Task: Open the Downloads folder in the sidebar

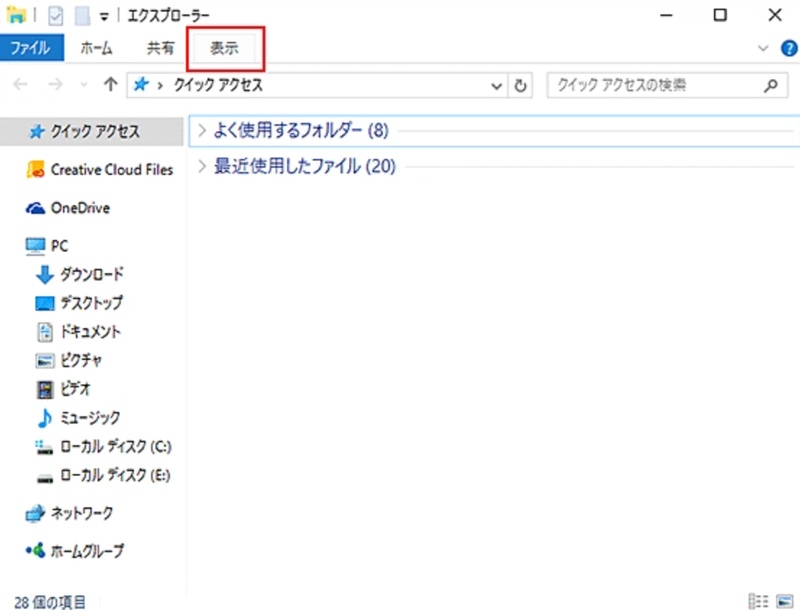Action: [90, 274]
